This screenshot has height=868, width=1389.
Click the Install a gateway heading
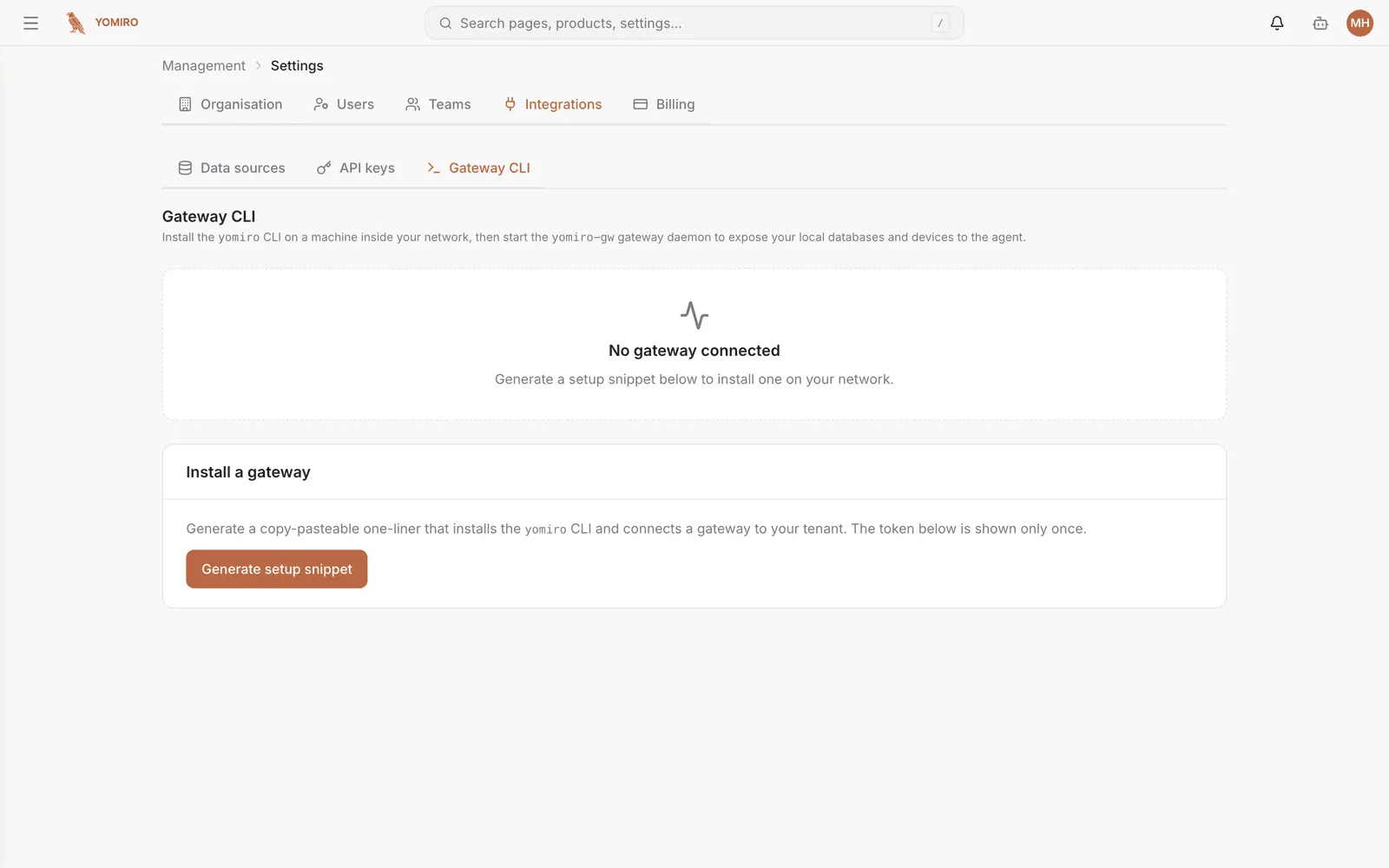coord(248,472)
